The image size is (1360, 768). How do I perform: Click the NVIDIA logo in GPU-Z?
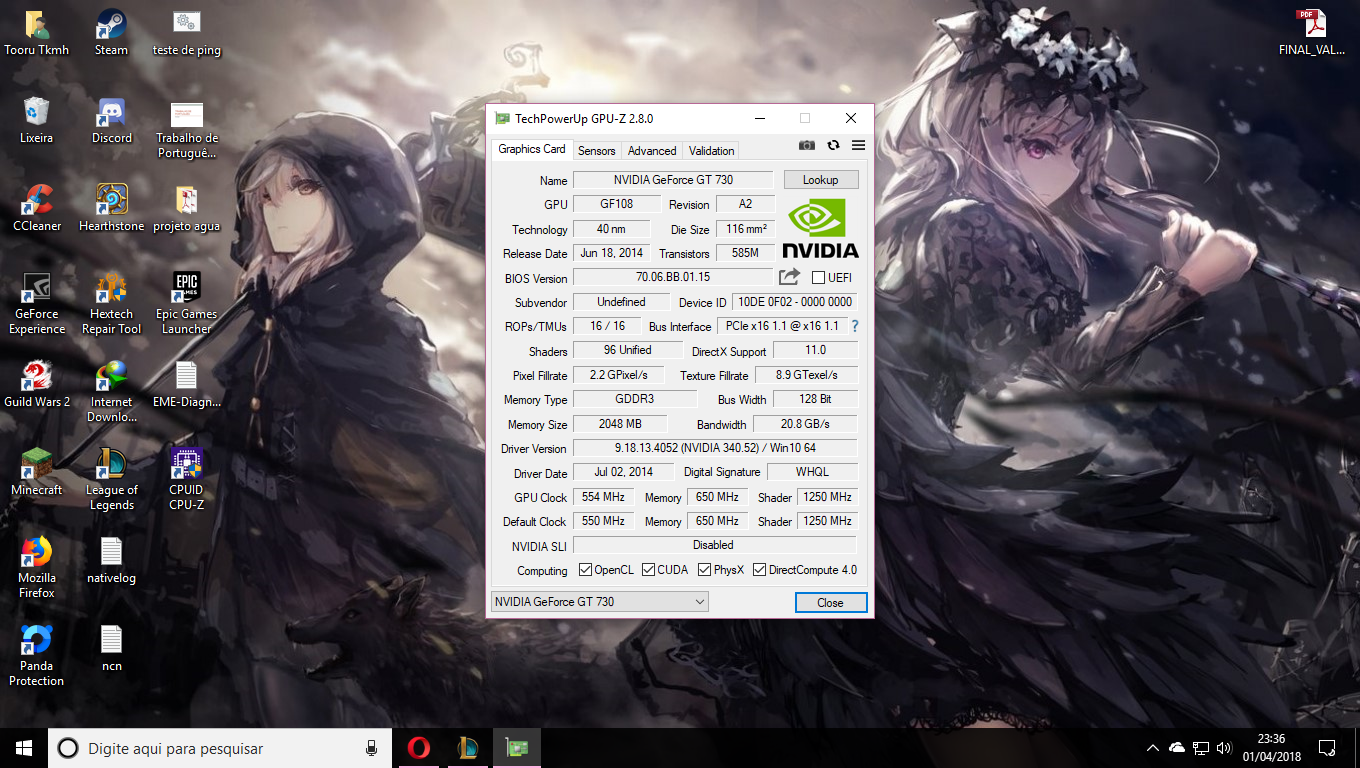[820, 228]
